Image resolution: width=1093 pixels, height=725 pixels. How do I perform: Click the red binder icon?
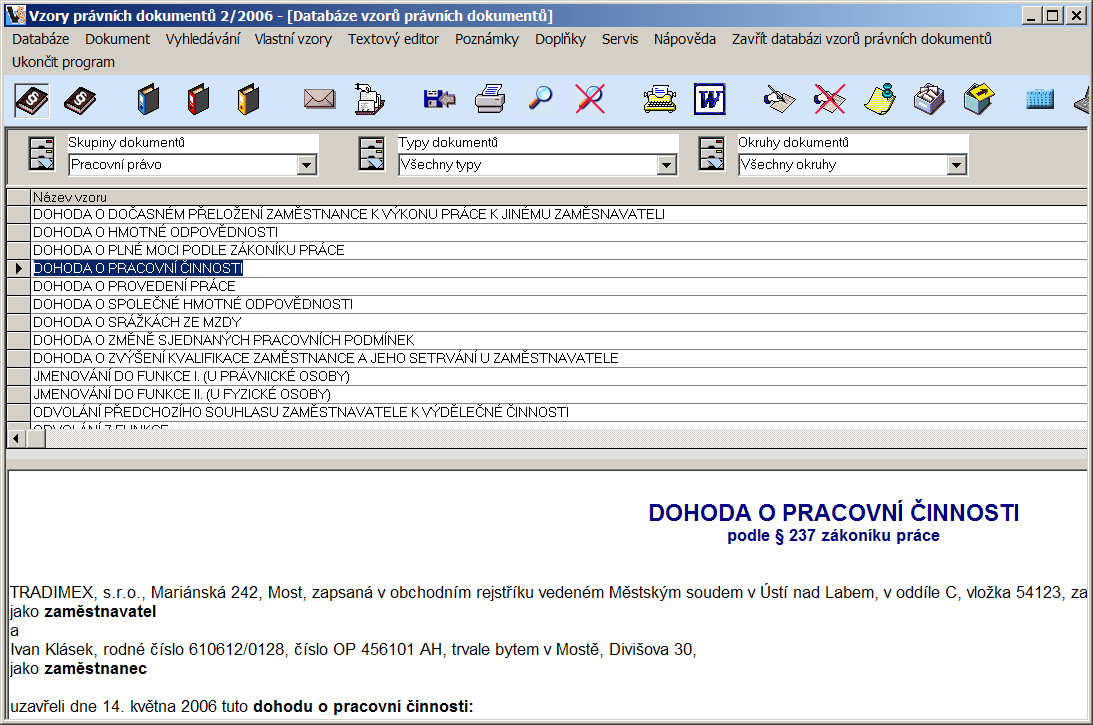point(198,100)
